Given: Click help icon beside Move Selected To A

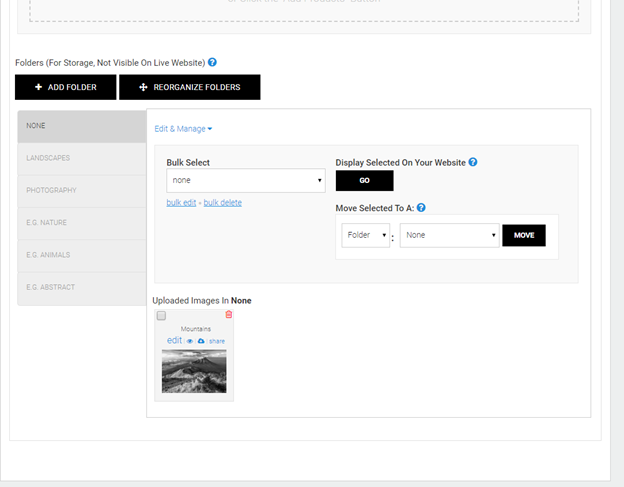Looking at the screenshot, I should [421, 208].
